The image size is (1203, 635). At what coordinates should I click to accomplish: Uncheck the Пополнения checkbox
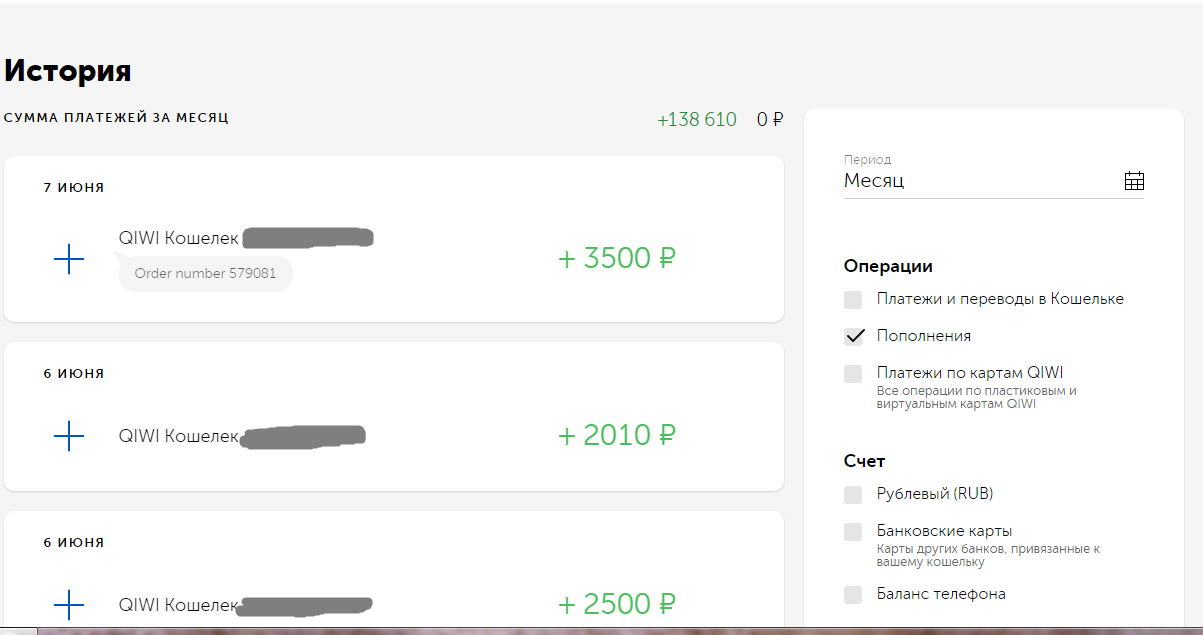[853, 336]
